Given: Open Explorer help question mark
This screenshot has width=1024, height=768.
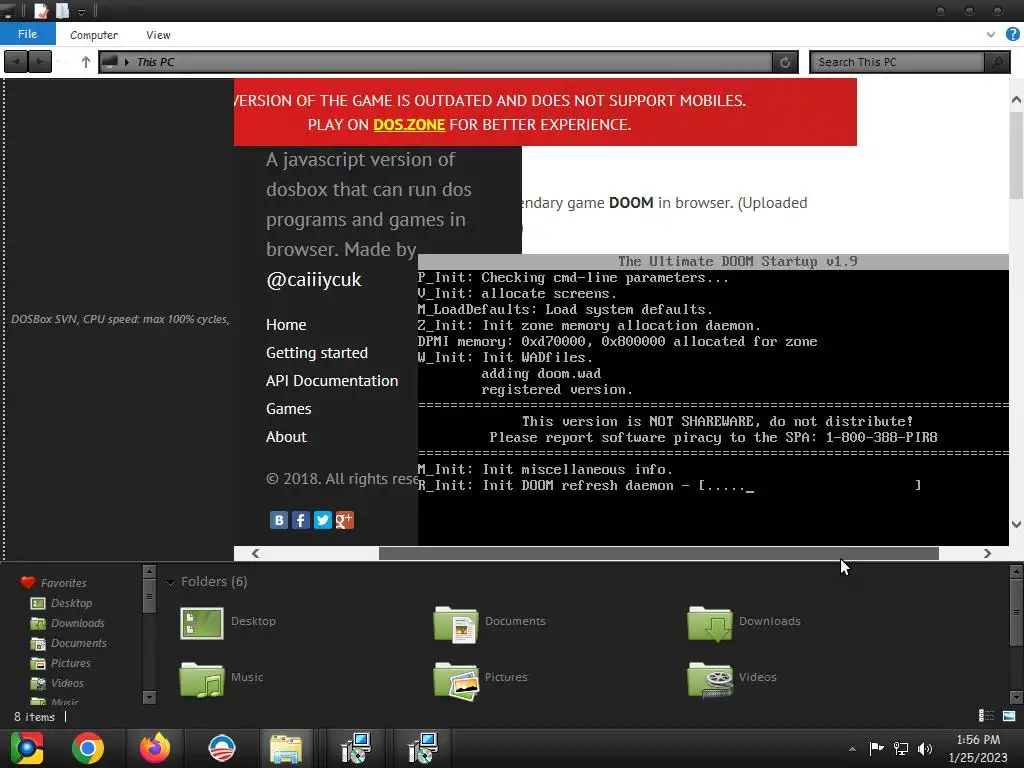Looking at the screenshot, I should click(x=1013, y=34).
